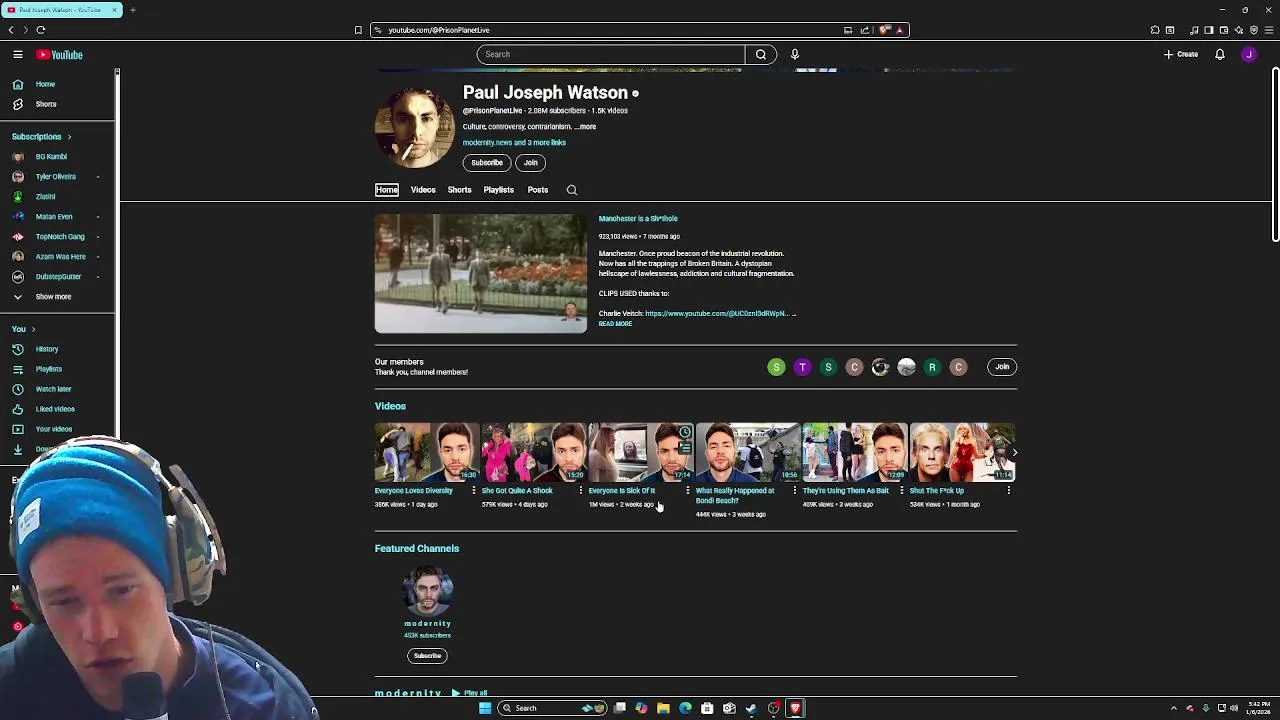Open What Really Happened at Bondi Beach thumbnail
The height and width of the screenshot is (720, 1280).
(x=748, y=452)
